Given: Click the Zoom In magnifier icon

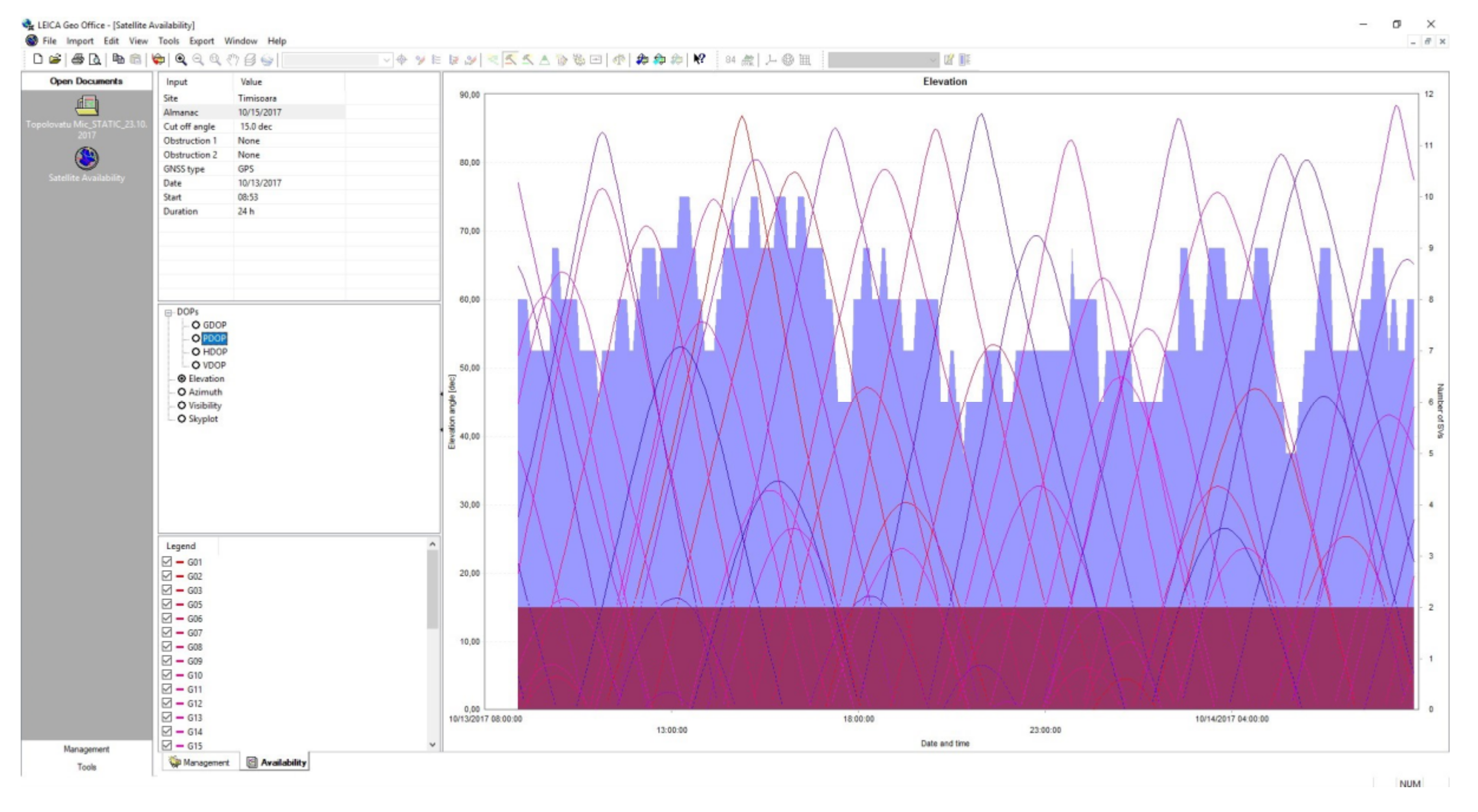Looking at the screenshot, I should tap(181, 60).
